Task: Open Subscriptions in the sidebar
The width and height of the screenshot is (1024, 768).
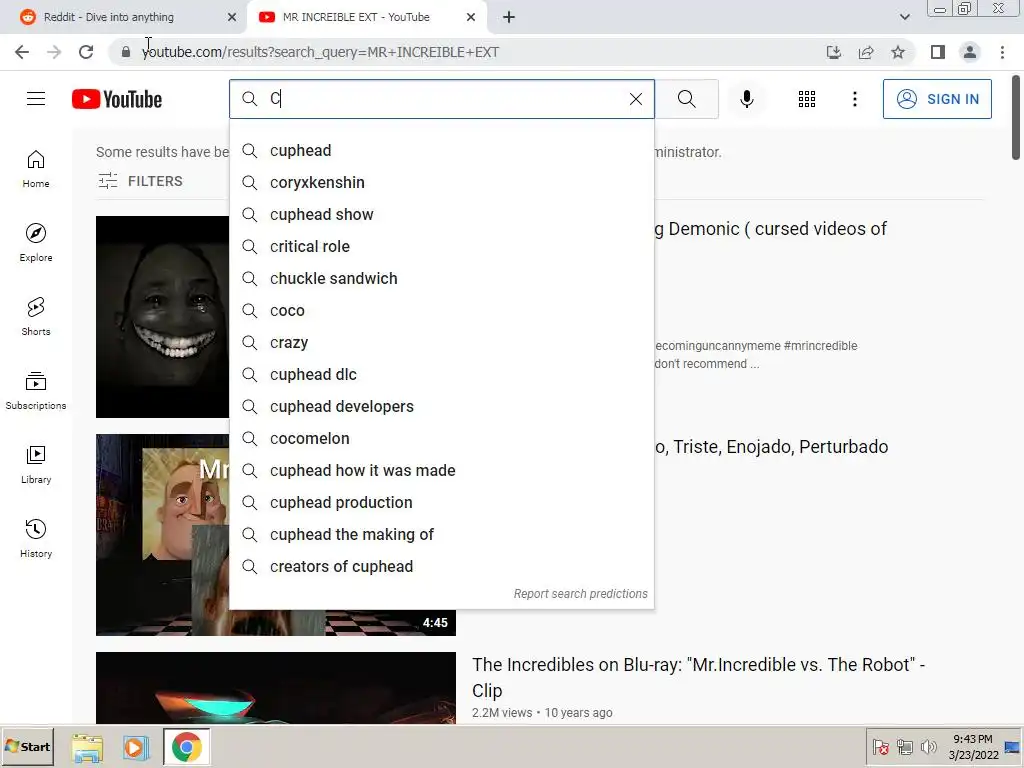Action: coord(36,391)
